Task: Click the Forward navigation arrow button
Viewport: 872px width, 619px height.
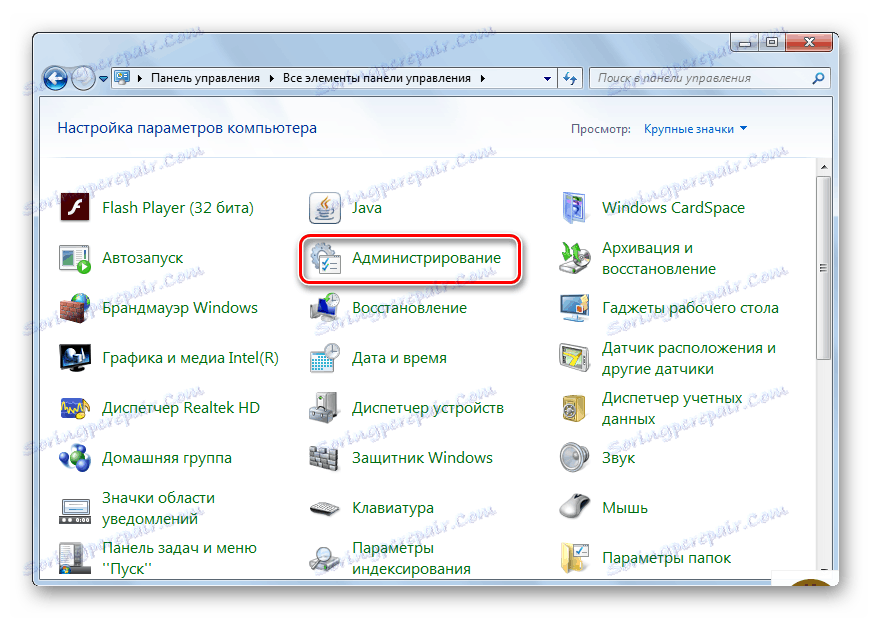Action: [83, 78]
